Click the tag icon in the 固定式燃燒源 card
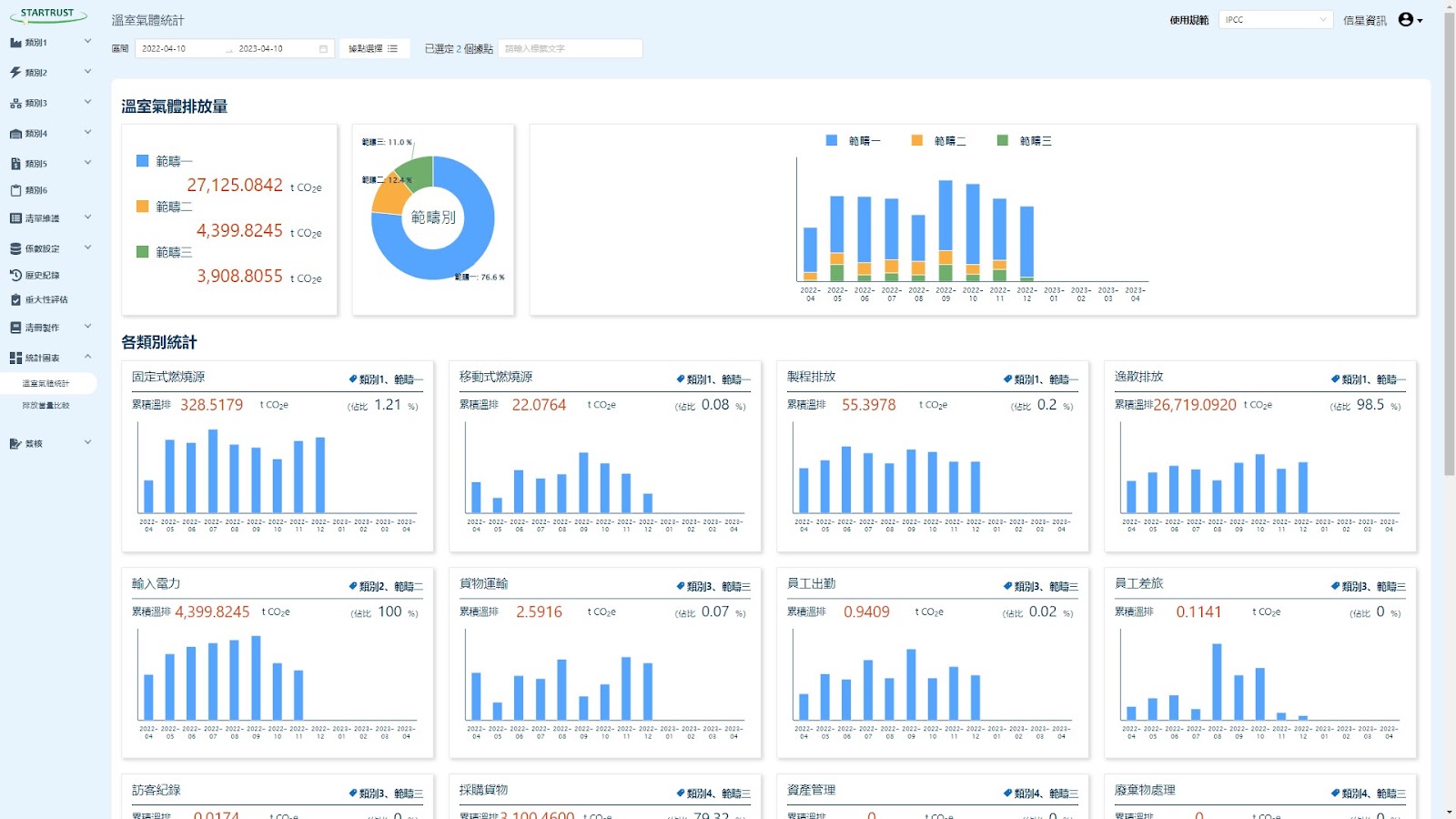Image resolution: width=1456 pixels, height=819 pixels. coord(353,379)
